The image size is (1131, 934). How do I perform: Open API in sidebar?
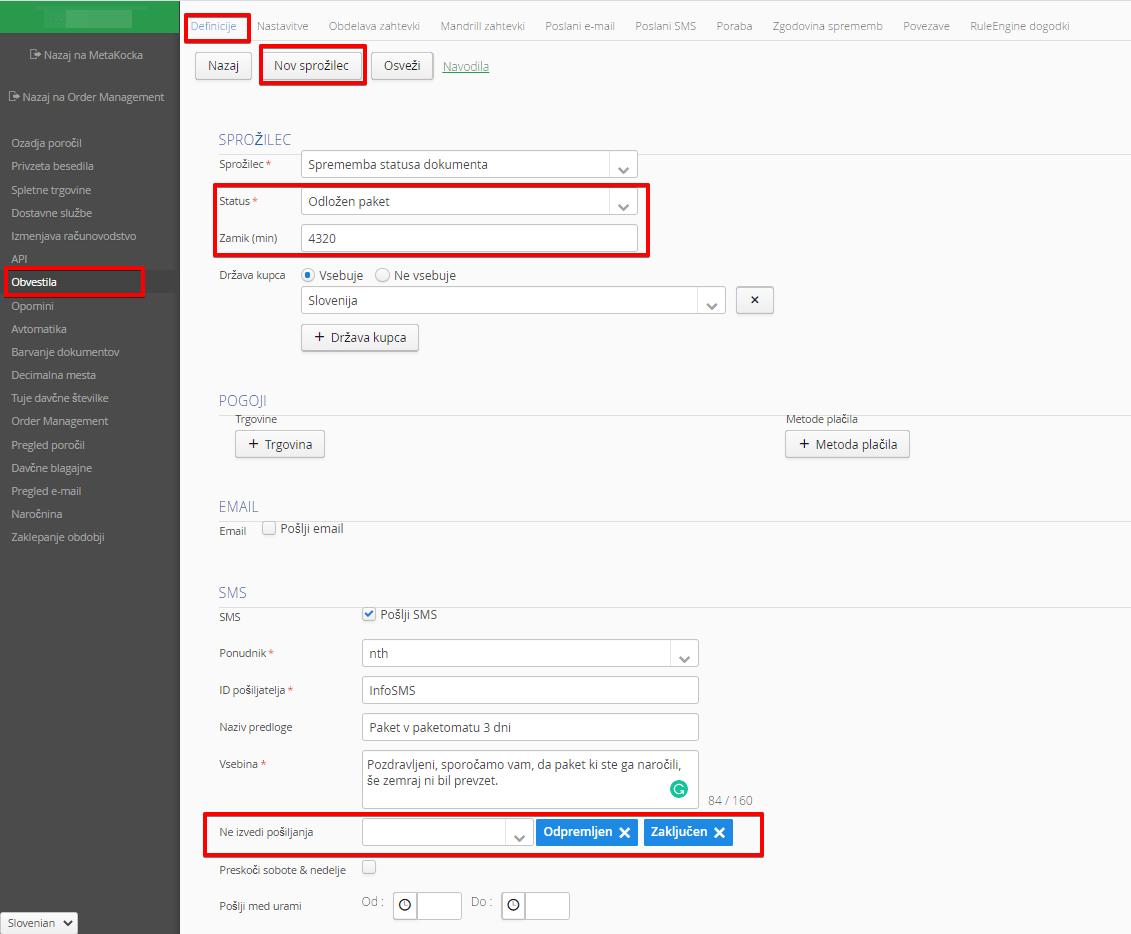19,259
